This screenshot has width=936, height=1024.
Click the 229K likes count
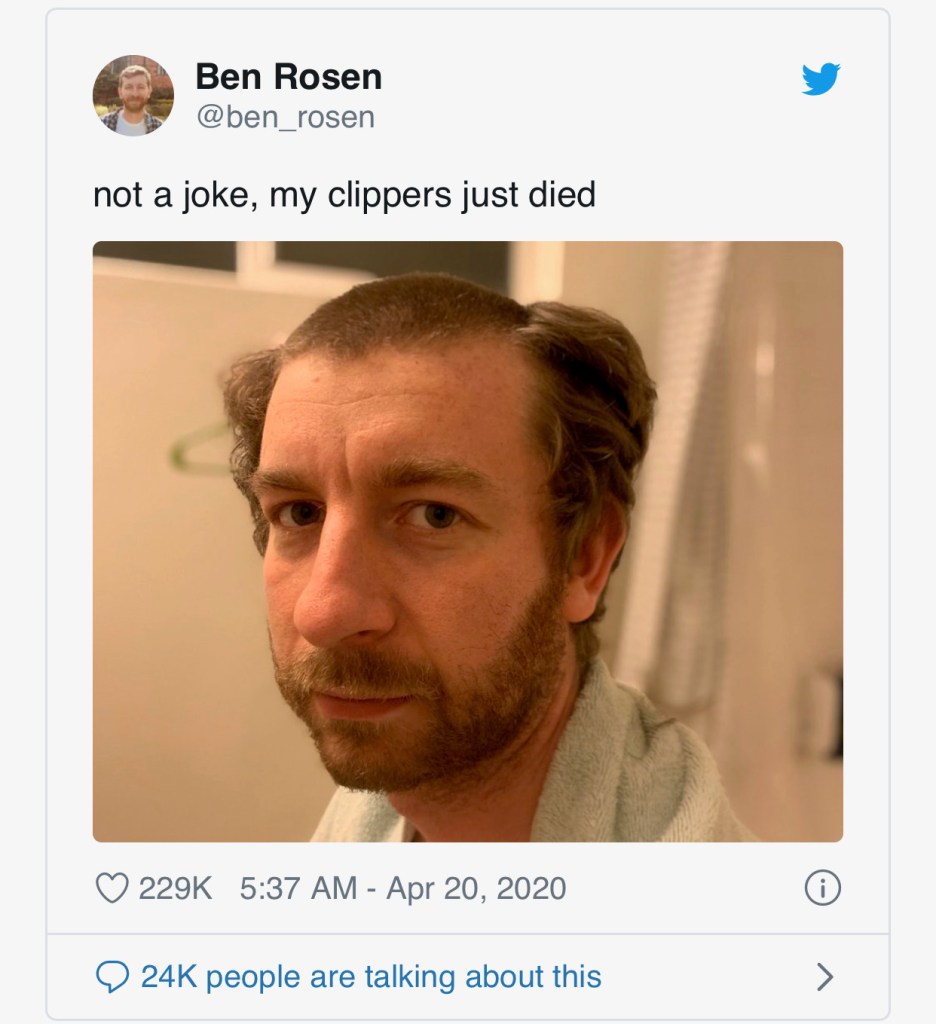click(175, 888)
